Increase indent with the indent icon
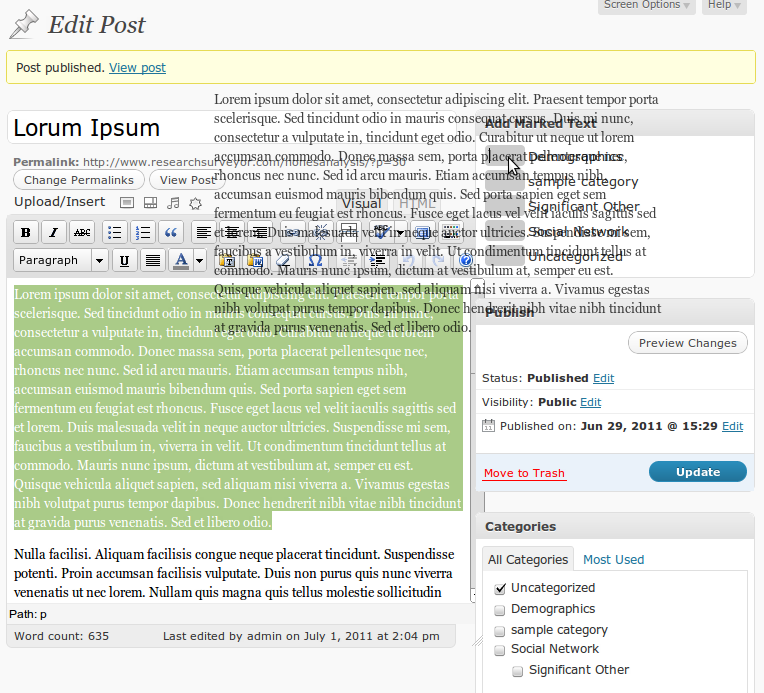This screenshot has height=693, width=764. tap(378, 261)
